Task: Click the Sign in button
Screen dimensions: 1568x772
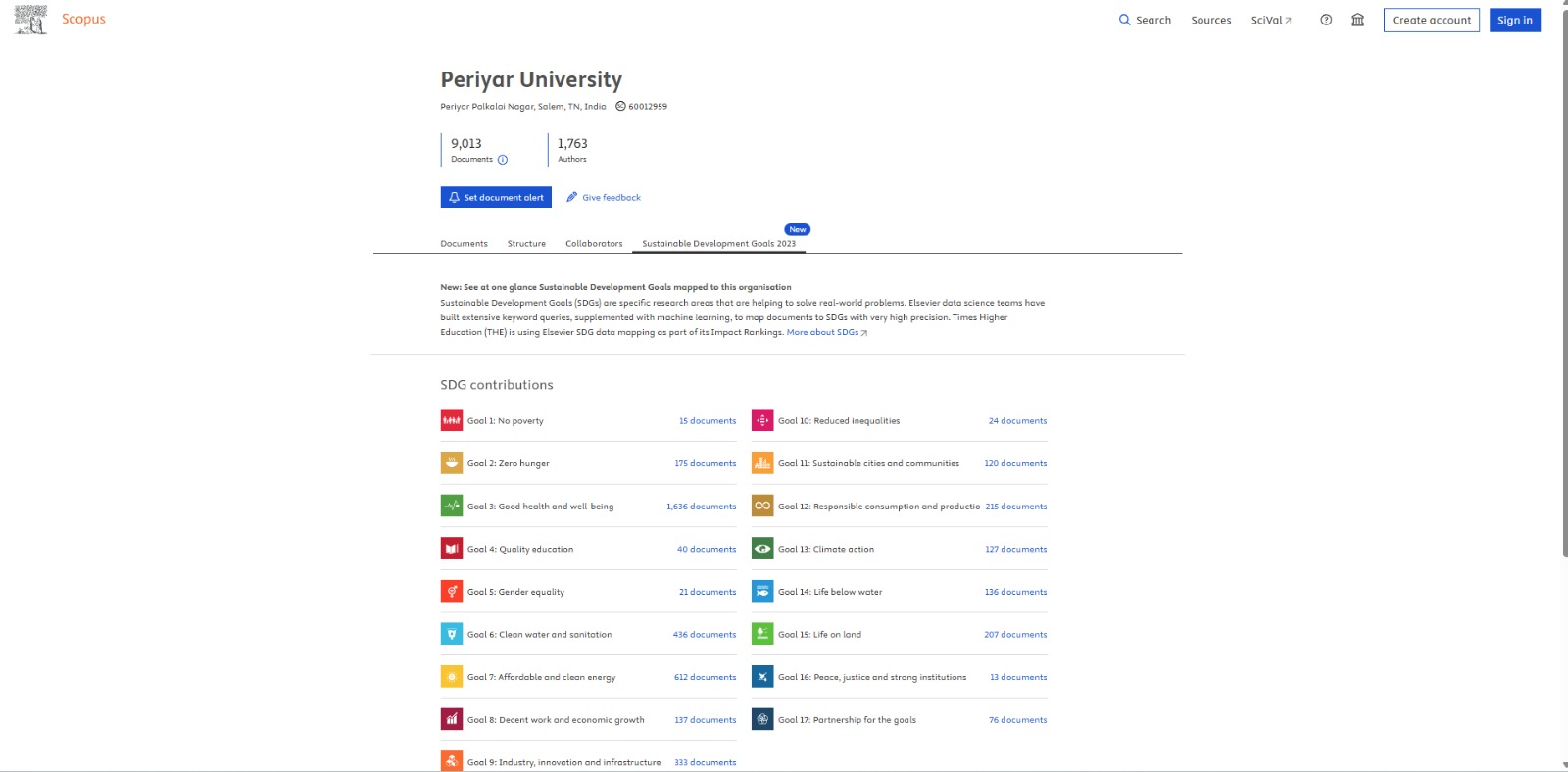Action: click(x=1514, y=21)
